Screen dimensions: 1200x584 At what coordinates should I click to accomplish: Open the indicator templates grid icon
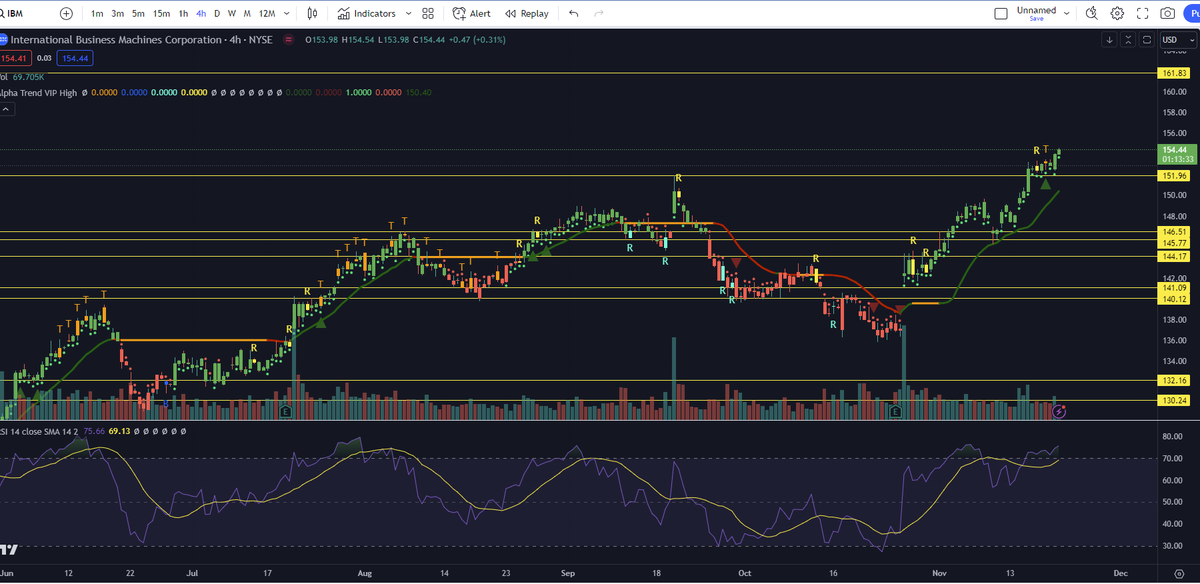[x=428, y=14]
